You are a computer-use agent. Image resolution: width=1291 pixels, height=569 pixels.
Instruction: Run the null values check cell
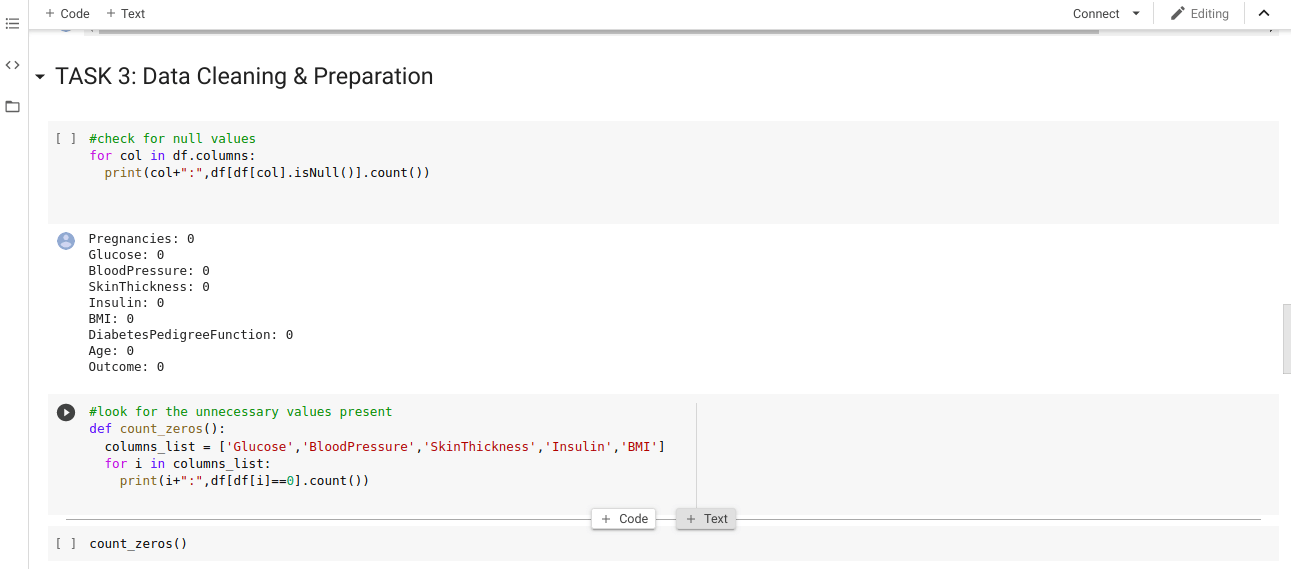pyautogui.click(x=66, y=139)
